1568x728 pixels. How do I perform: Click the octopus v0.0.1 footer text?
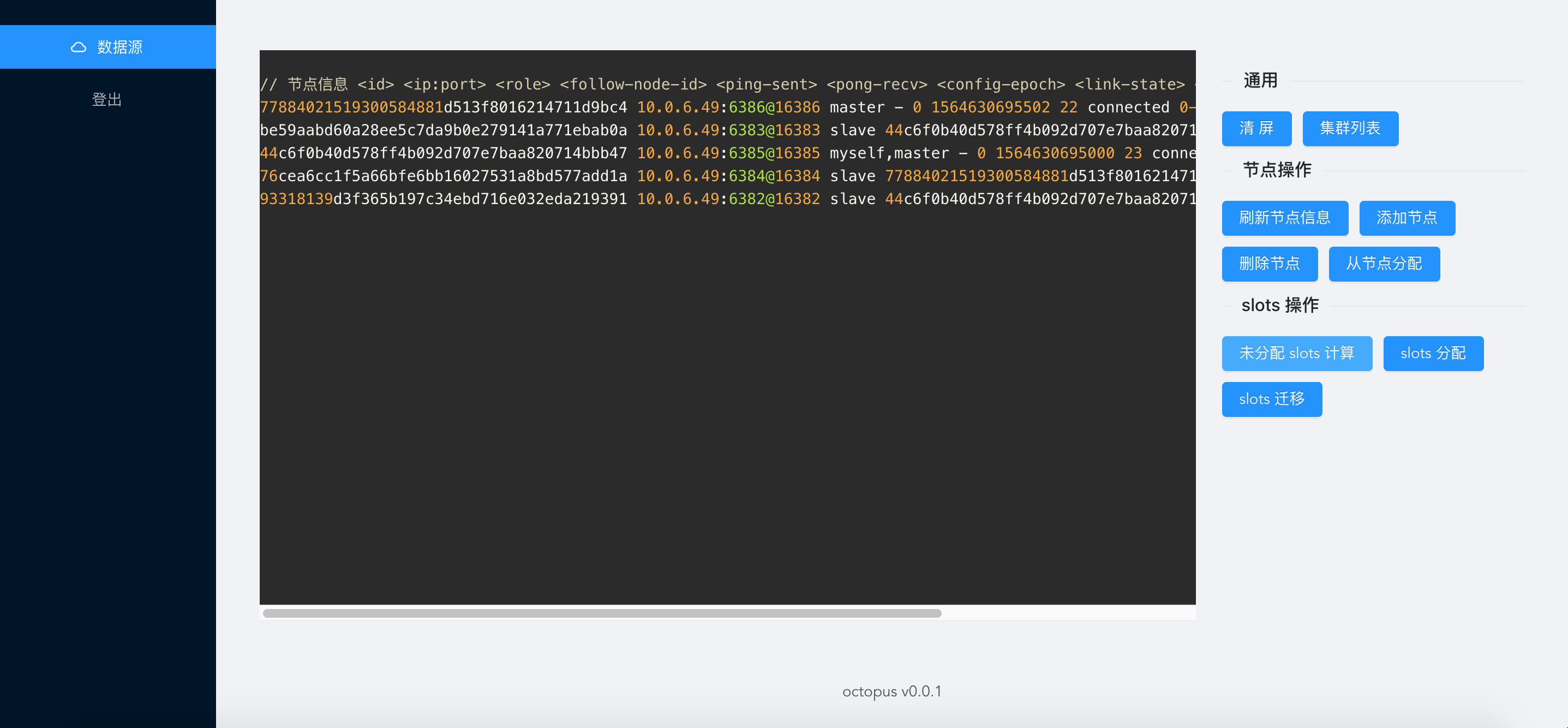(x=891, y=691)
